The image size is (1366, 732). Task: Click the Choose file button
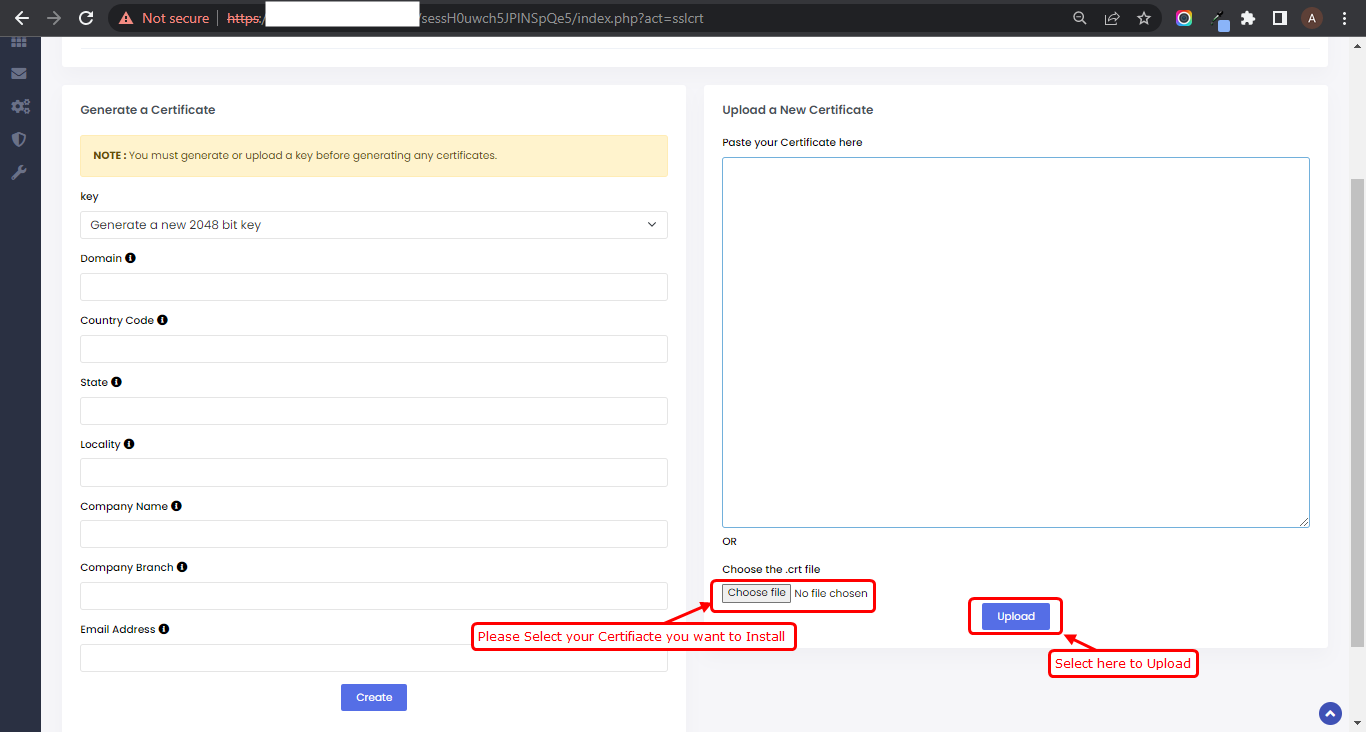756,593
